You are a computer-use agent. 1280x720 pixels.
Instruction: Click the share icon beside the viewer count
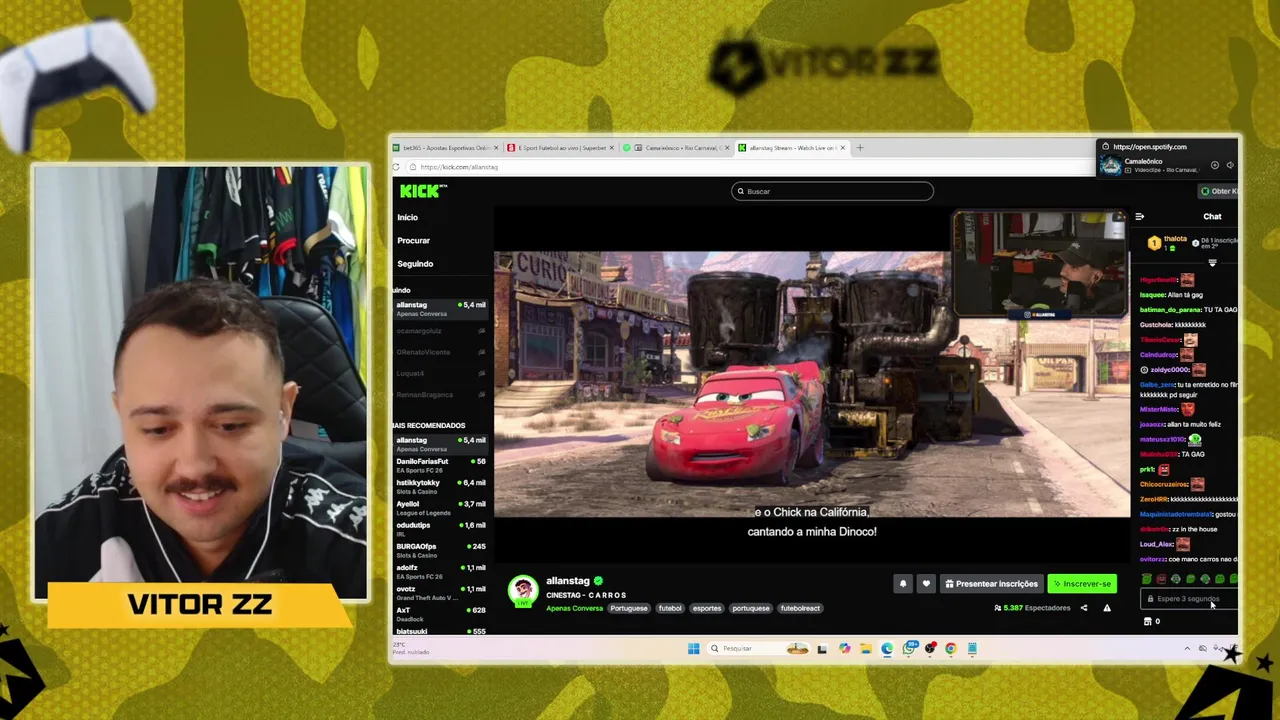tap(1084, 608)
